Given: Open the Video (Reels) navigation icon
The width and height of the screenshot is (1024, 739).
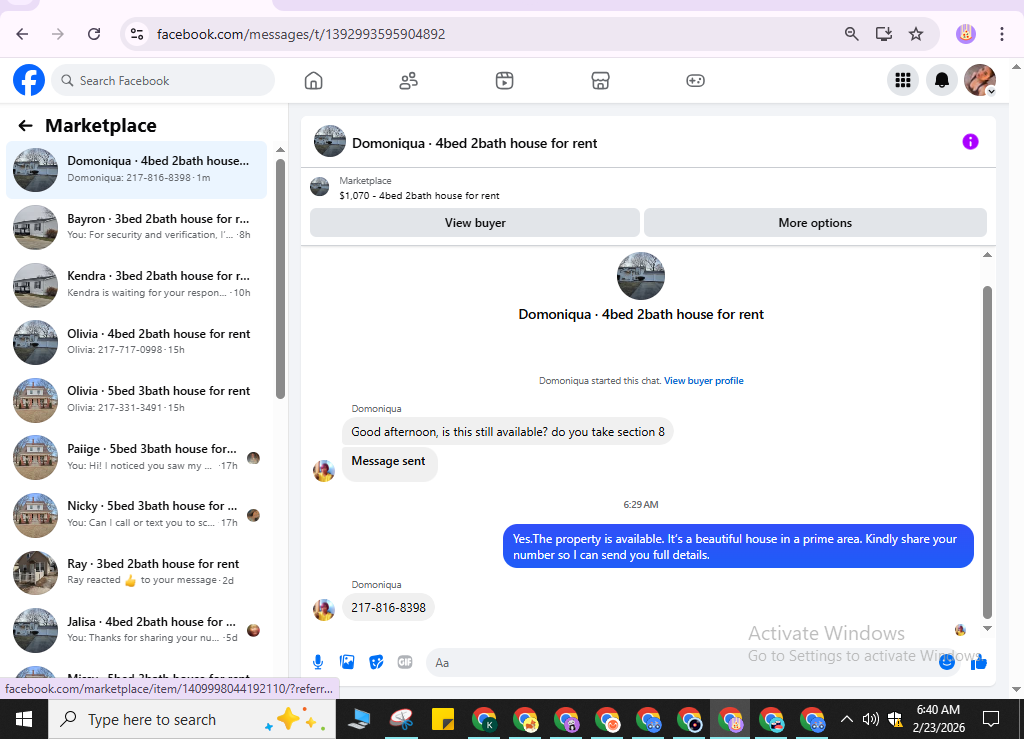Looking at the screenshot, I should (504, 81).
